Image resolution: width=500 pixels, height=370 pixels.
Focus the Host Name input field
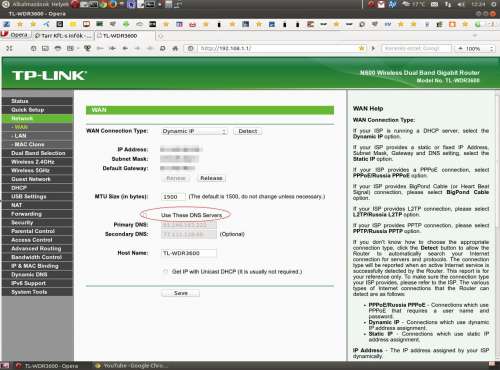189,253
